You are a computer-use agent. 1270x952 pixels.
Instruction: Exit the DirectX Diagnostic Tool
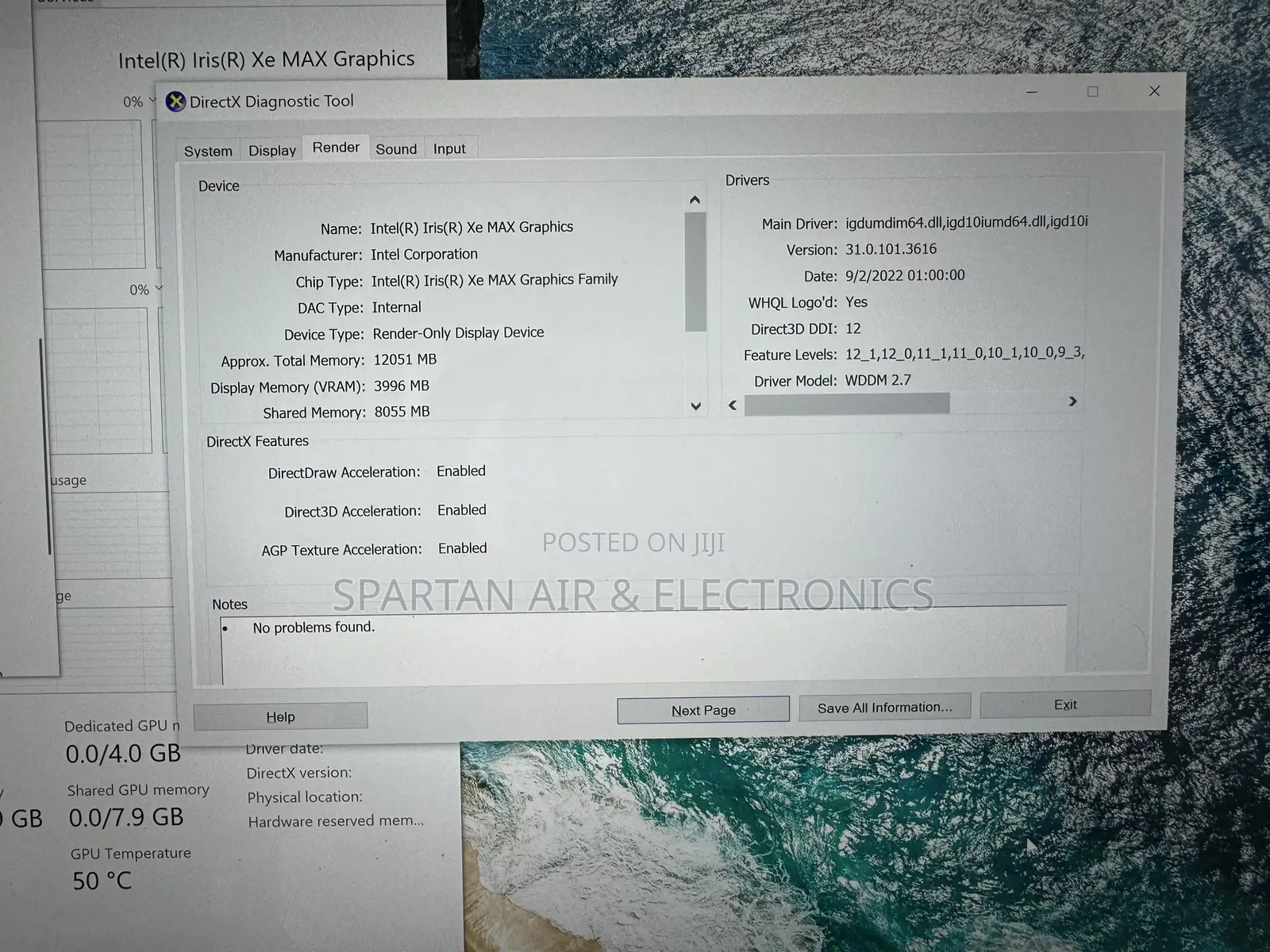coord(1065,704)
